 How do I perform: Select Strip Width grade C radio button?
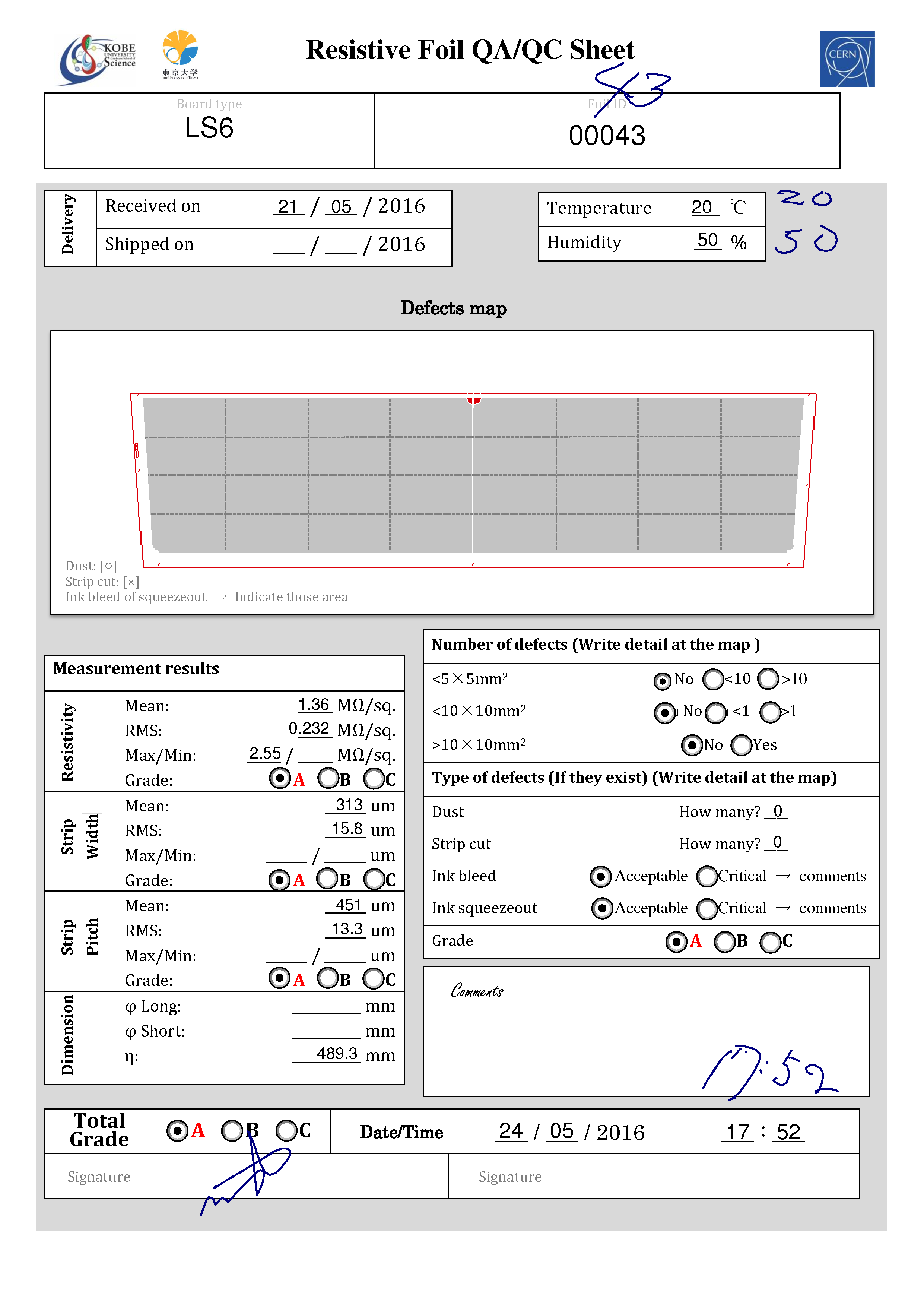[374, 879]
